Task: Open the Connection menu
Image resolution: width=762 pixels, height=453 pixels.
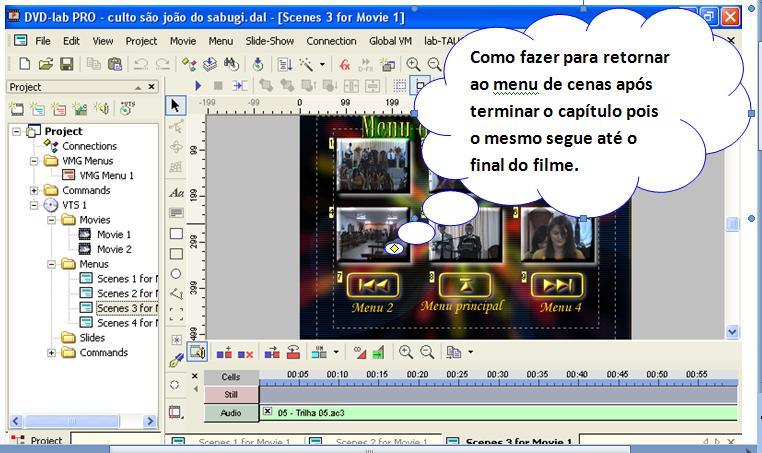Action: [x=331, y=41]
